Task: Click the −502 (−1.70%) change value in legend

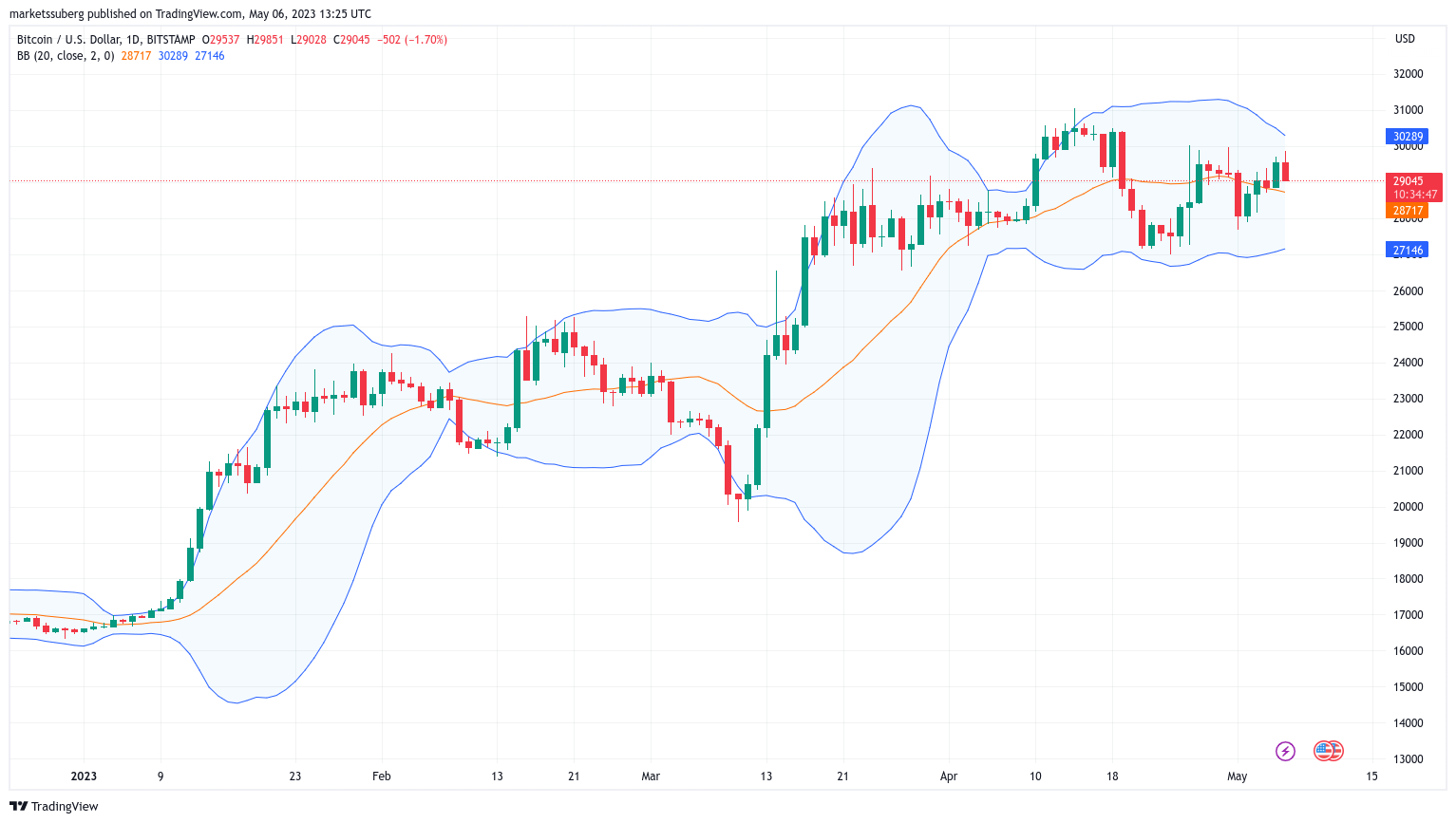Action: point(412,40)
